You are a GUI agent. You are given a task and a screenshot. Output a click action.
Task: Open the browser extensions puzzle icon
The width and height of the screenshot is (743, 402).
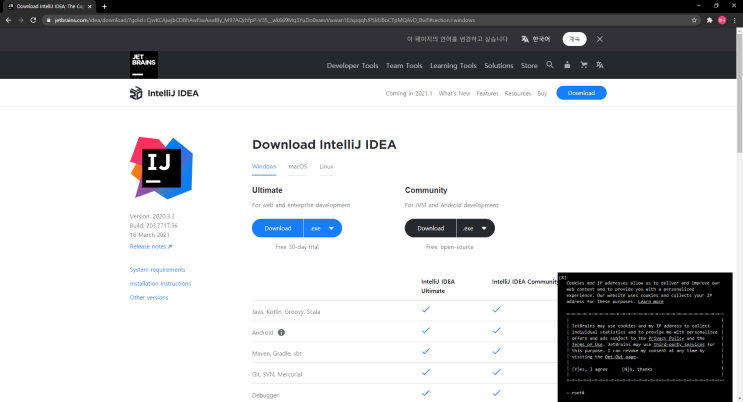[709, 20]
